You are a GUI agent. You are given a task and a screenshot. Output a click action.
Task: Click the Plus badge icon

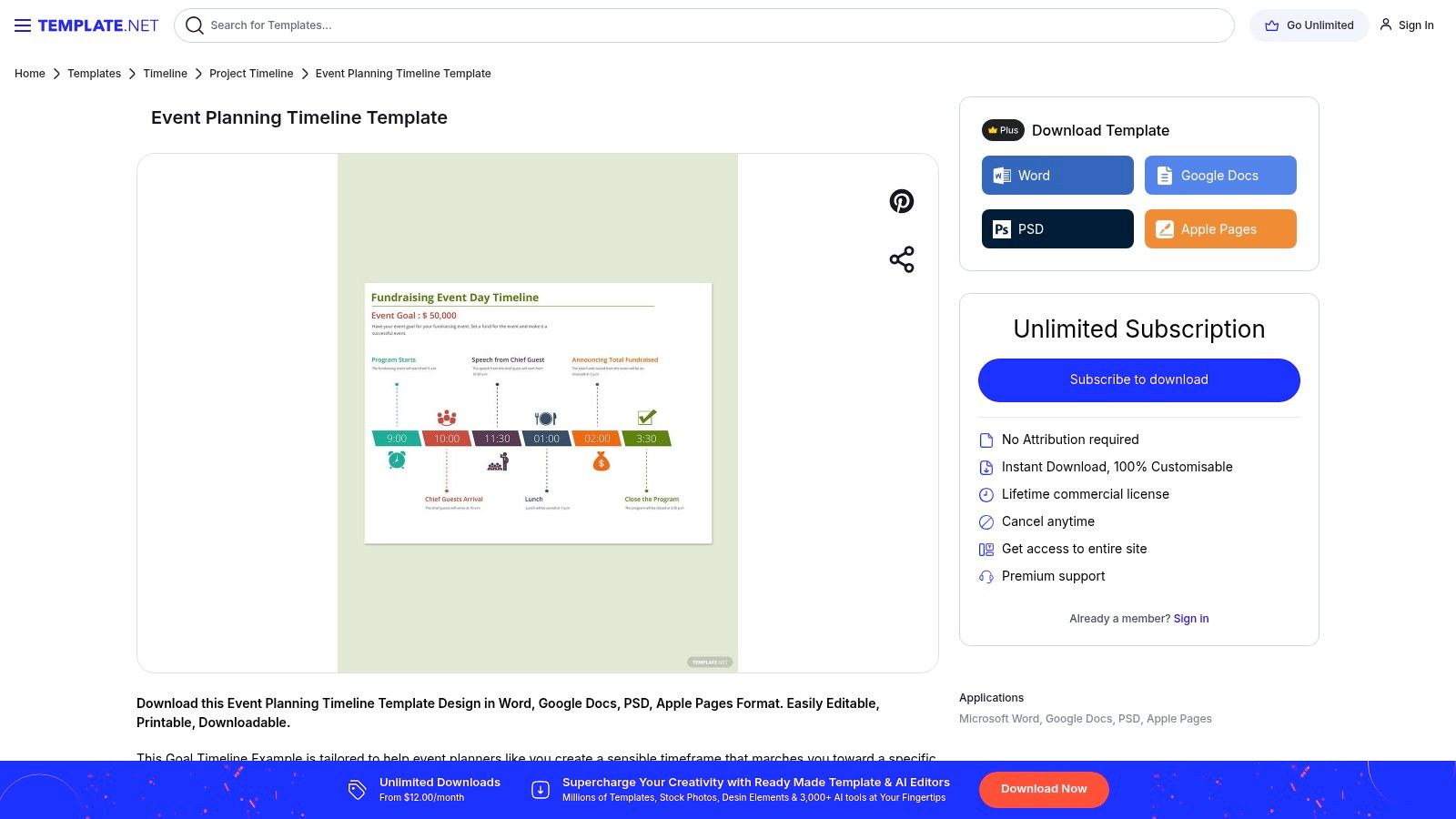click(1003, 130)
